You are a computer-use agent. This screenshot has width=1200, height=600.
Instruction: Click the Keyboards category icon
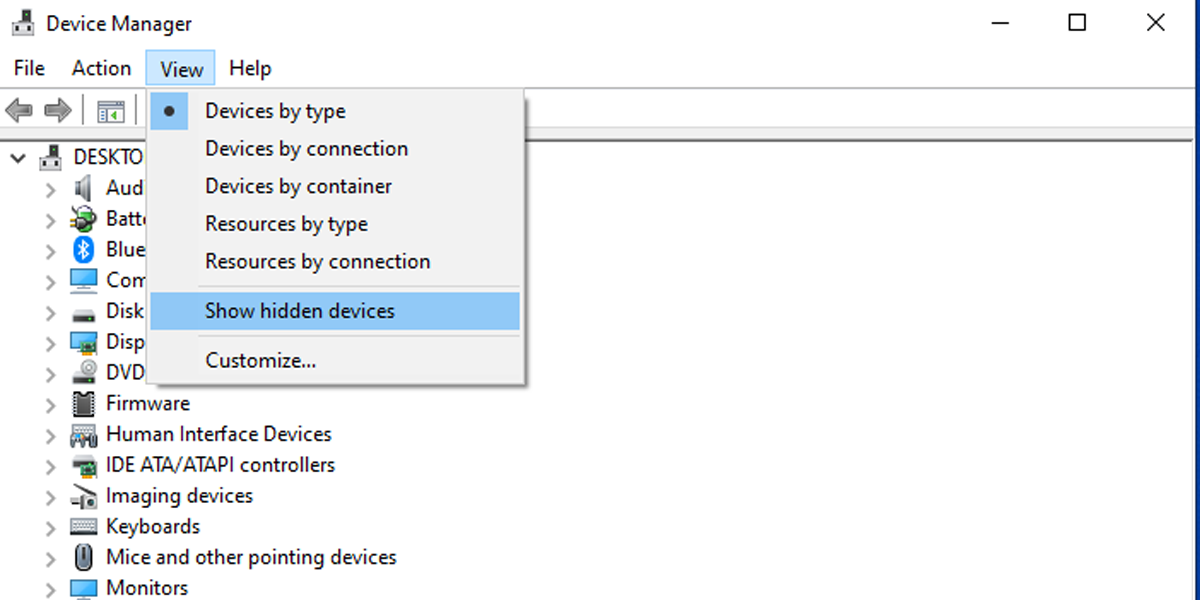click(x=84, y=527)
